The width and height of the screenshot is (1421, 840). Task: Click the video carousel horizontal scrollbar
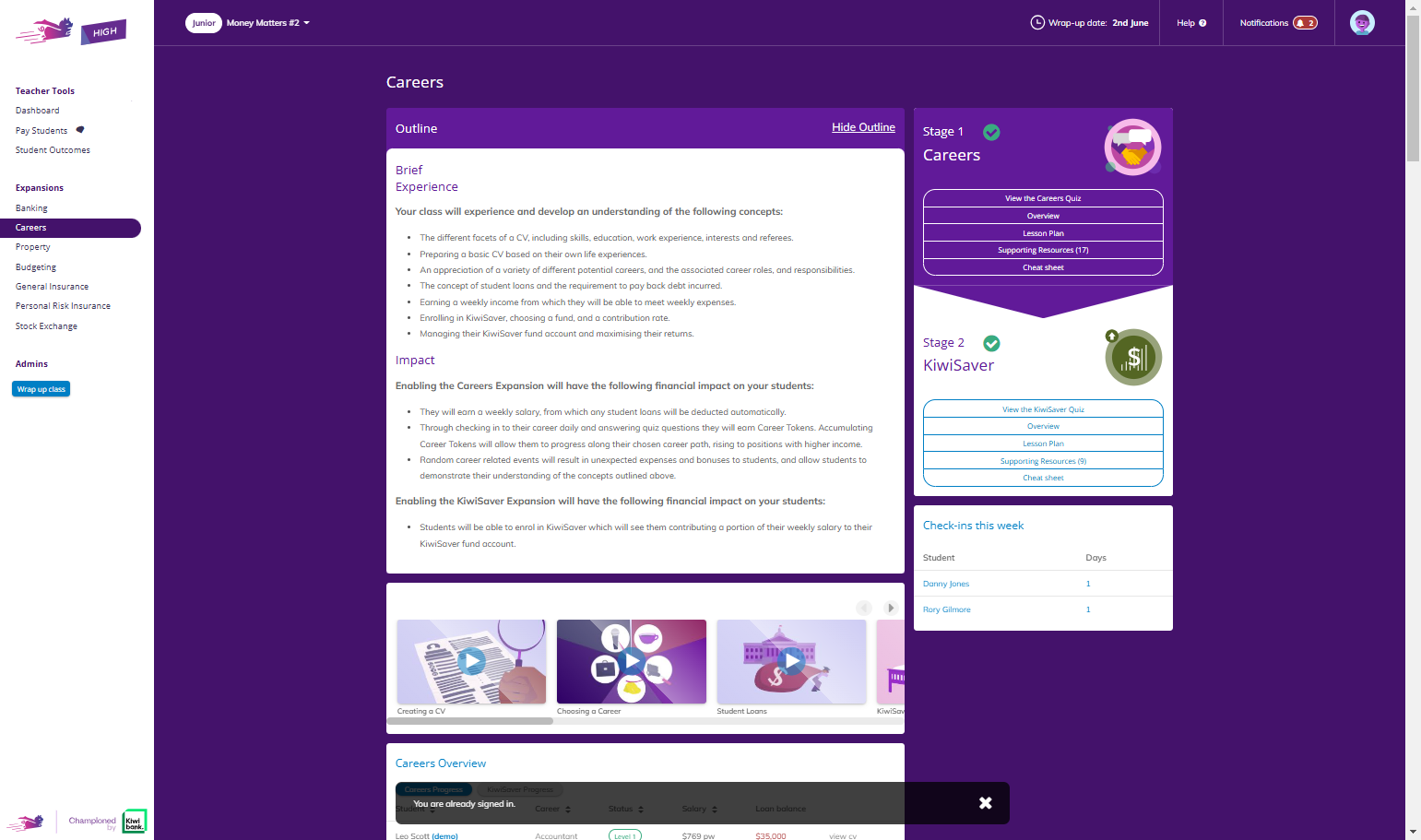[x=470, y=721]
